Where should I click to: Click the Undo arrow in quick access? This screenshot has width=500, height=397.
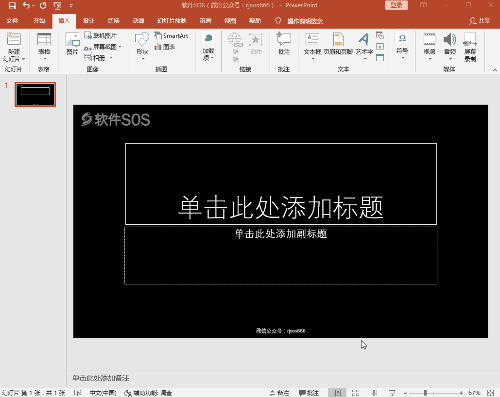26,6
